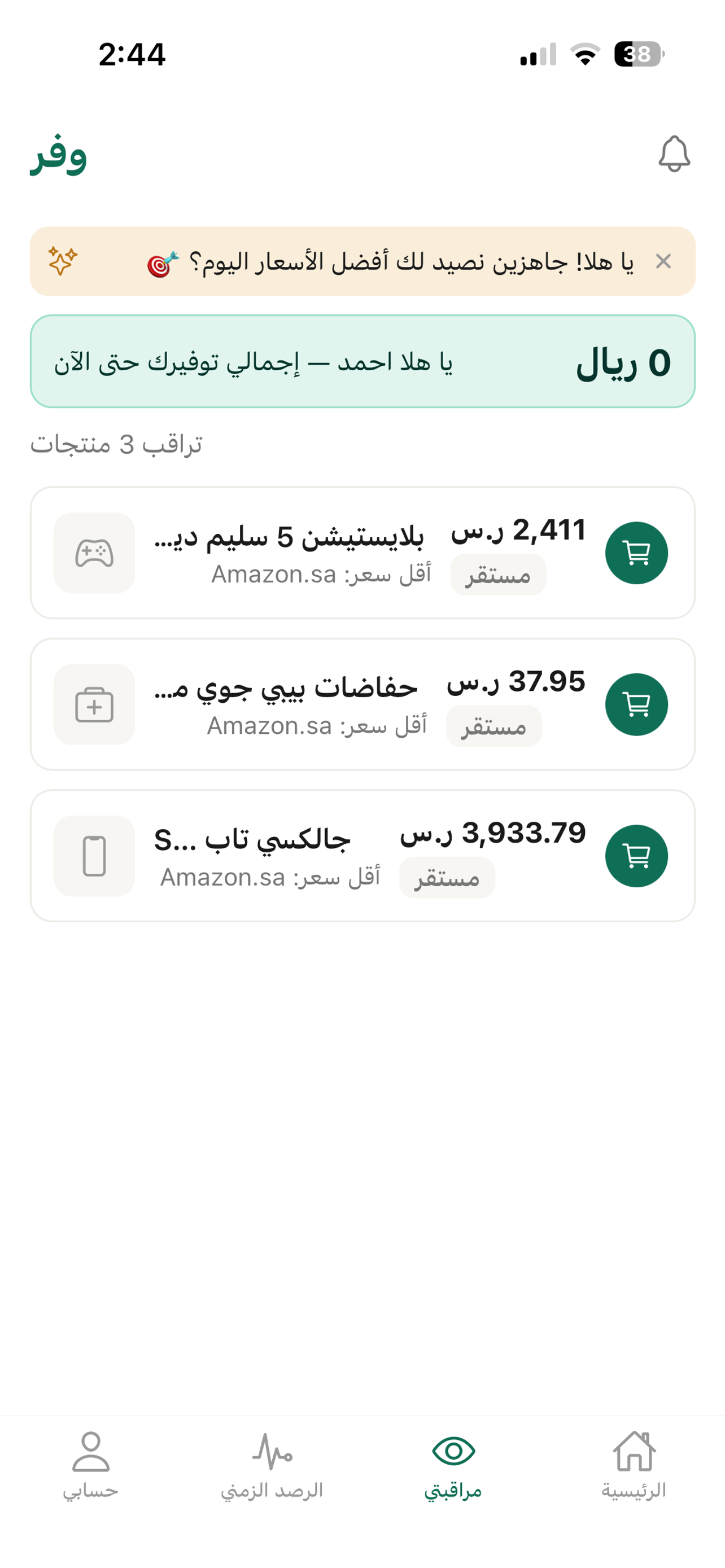Open cart for Galaxy Tab item
The height and width of the screenshot is (1568, 725).
(x=636, y=856)
